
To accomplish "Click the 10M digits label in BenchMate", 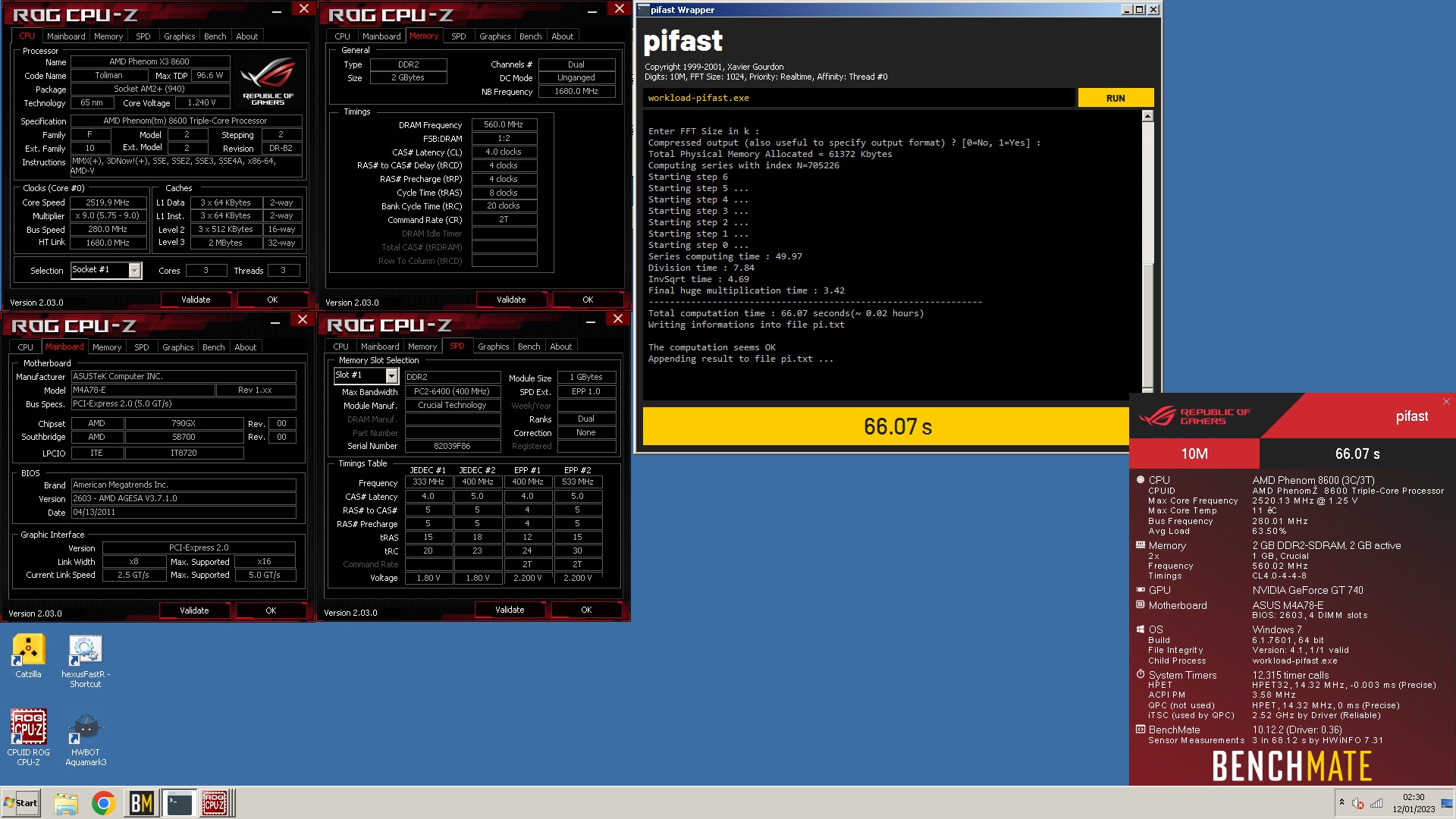I will pos(1194,453).
